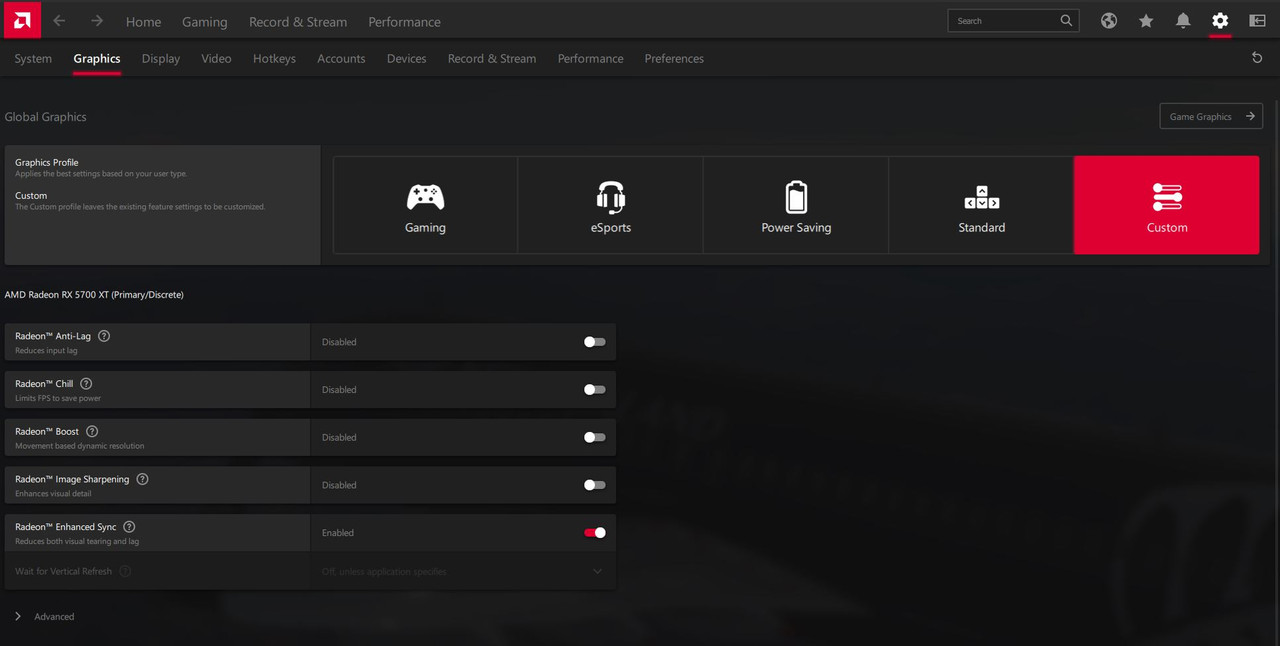Open settings gear icon
Screen dimensions: 1280x646
1220,20
